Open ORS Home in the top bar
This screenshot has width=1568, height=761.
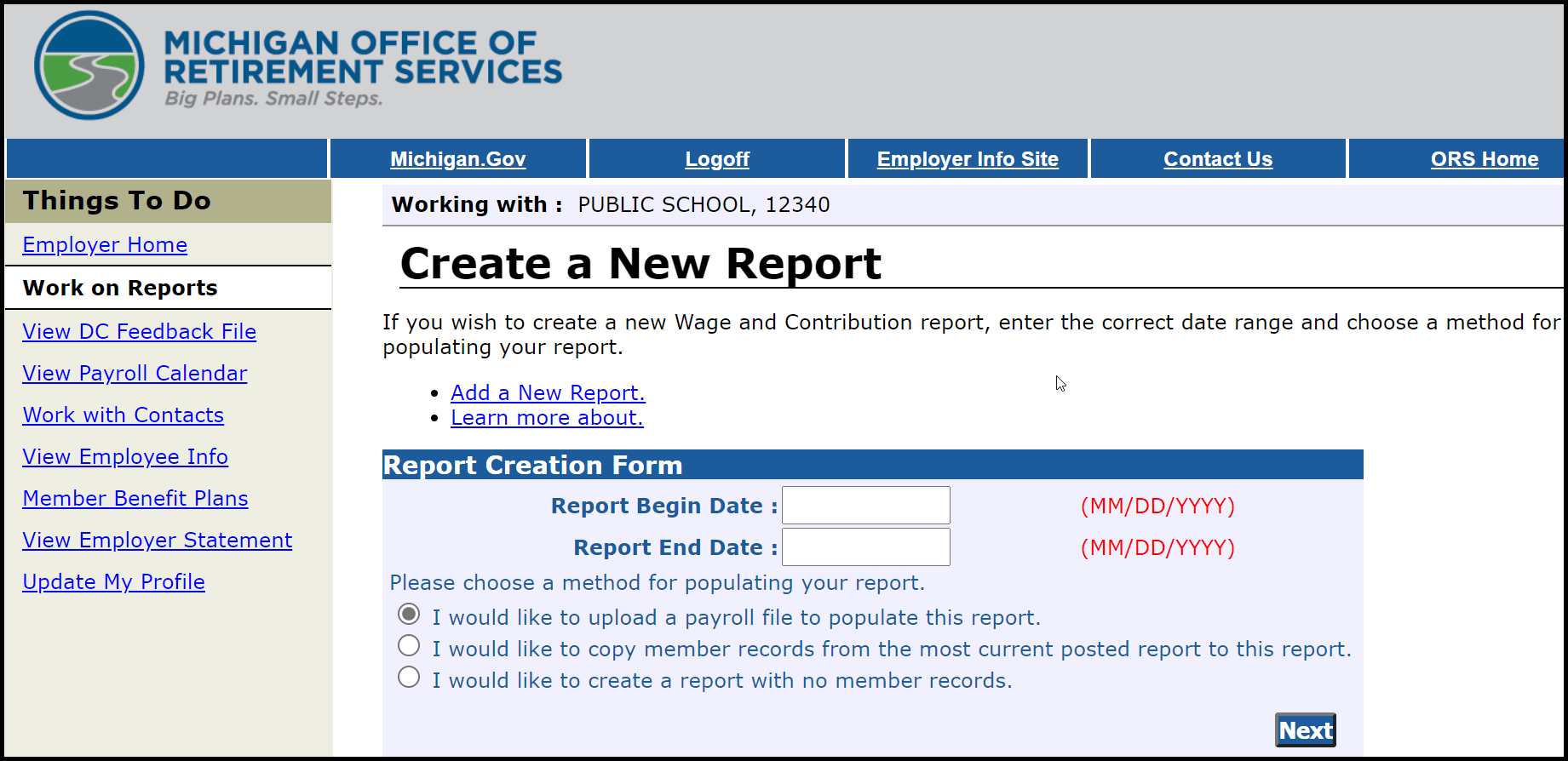click(x=1485, y=159)
